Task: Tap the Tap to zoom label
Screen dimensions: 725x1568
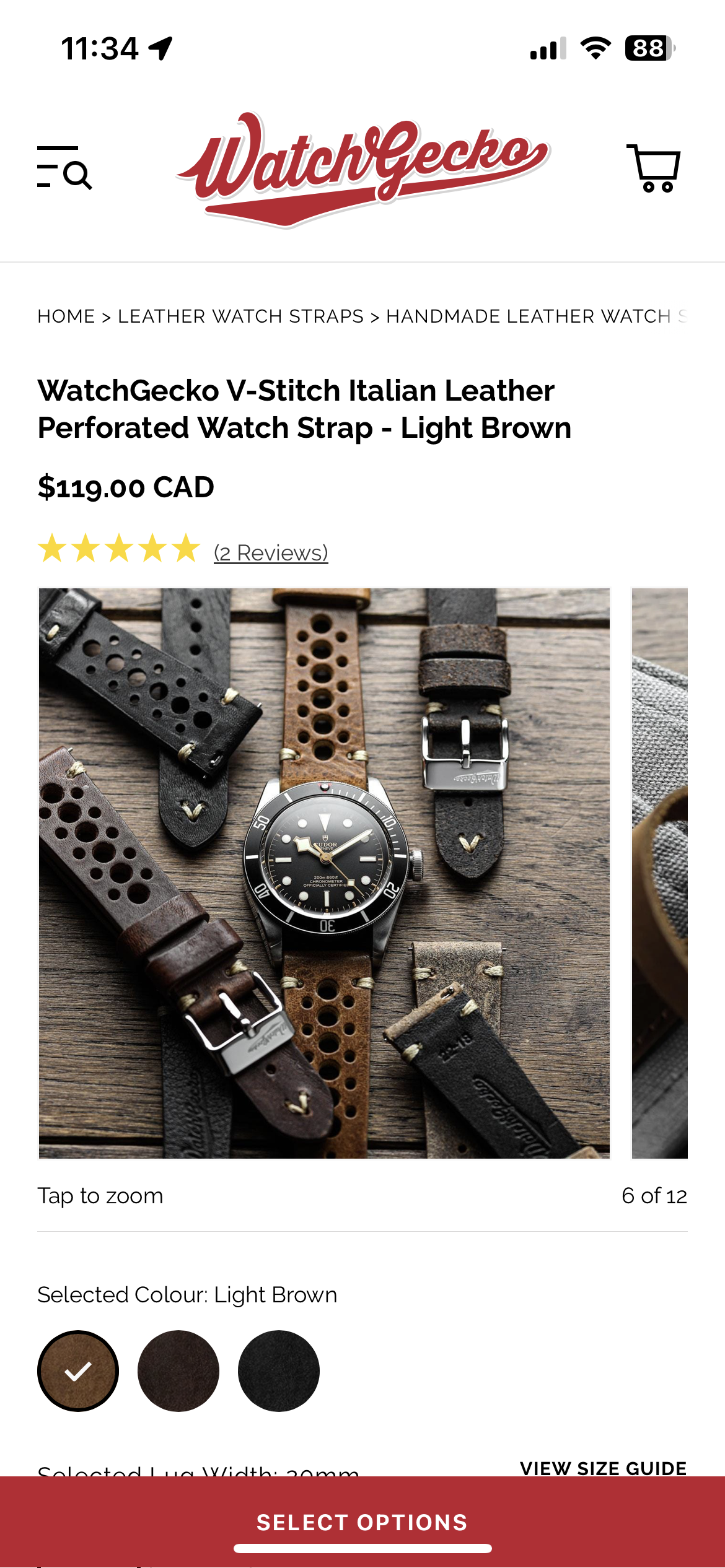Action: coord(100,1195)
